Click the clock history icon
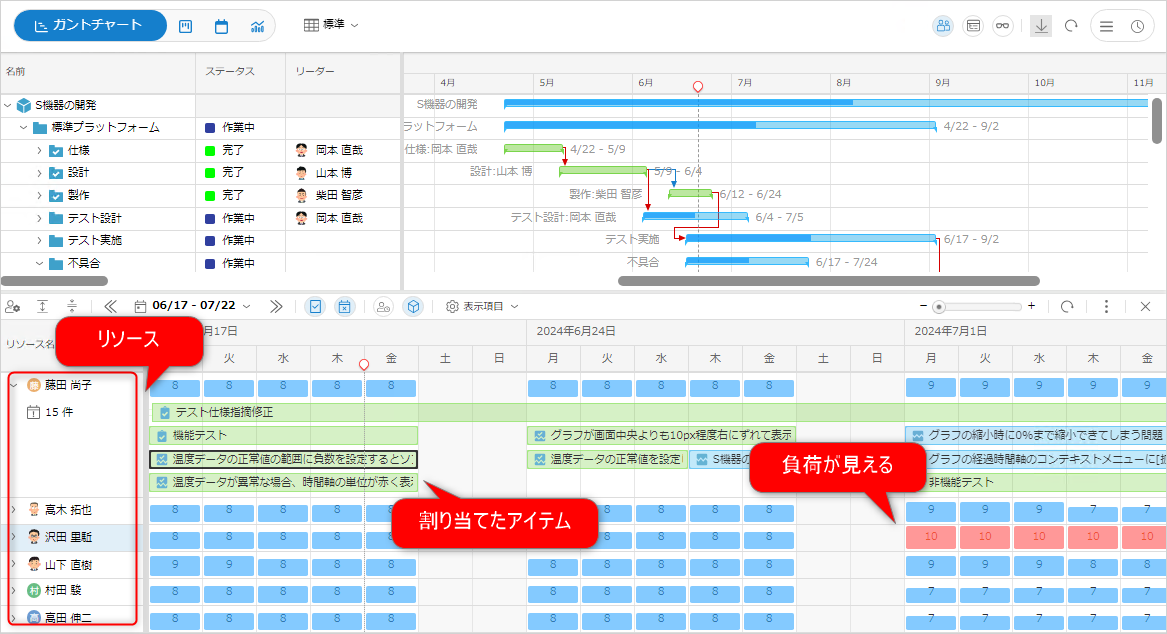 pyautogui.click(x=1138, y=26)
